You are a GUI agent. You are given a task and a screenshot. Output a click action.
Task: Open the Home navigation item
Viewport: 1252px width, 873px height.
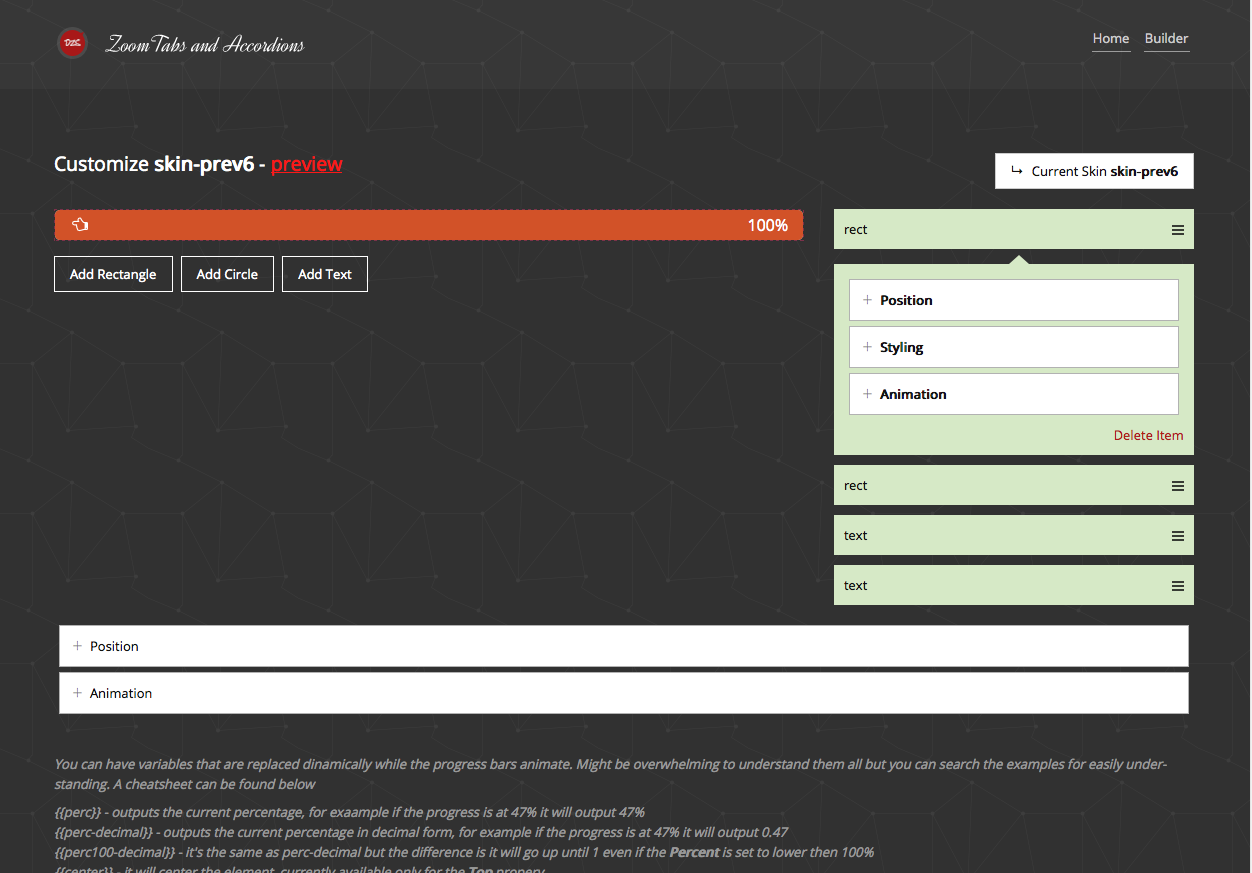pos(1110,38)
